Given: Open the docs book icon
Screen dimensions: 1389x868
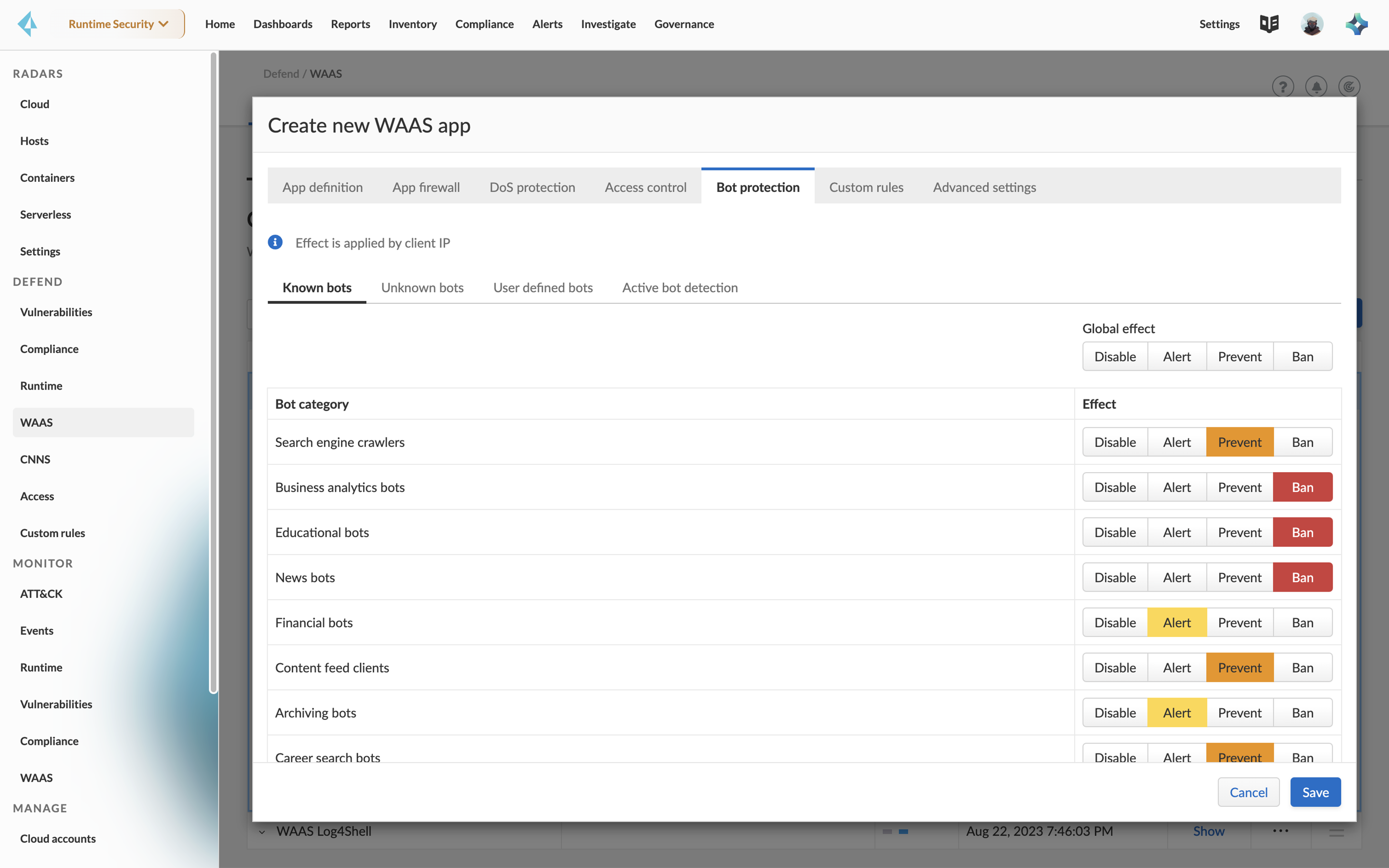Looking at the screenshot, I should pos(1269,24).
